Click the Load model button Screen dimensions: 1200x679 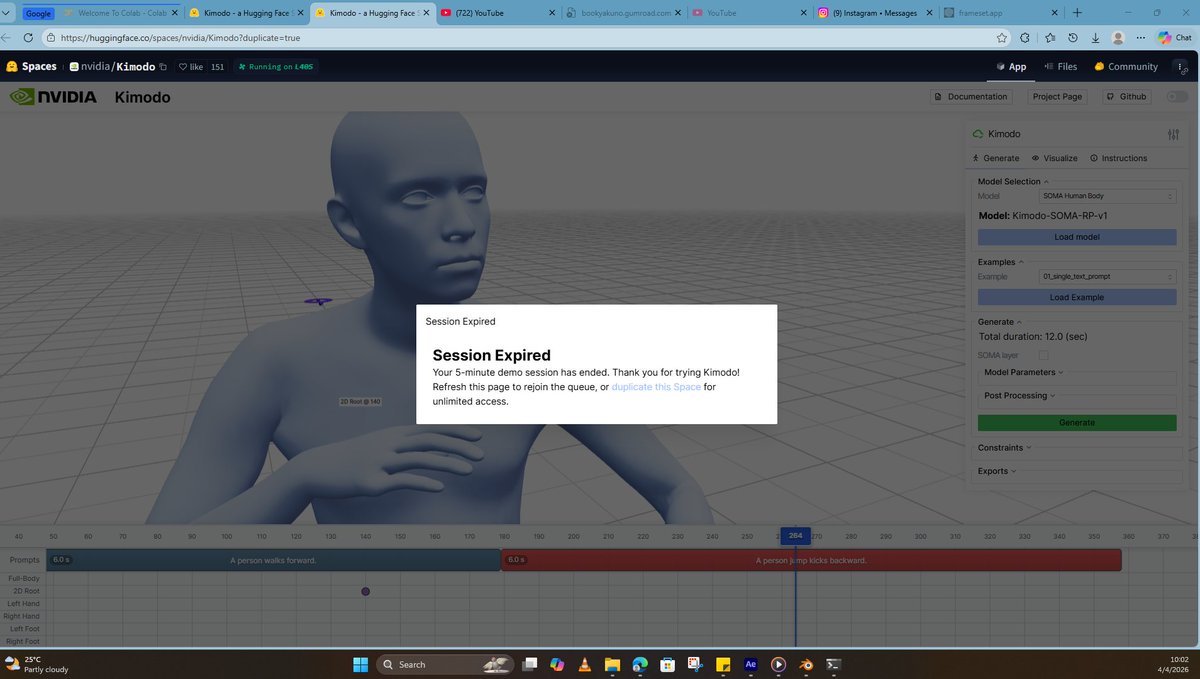coord(1077,237)
